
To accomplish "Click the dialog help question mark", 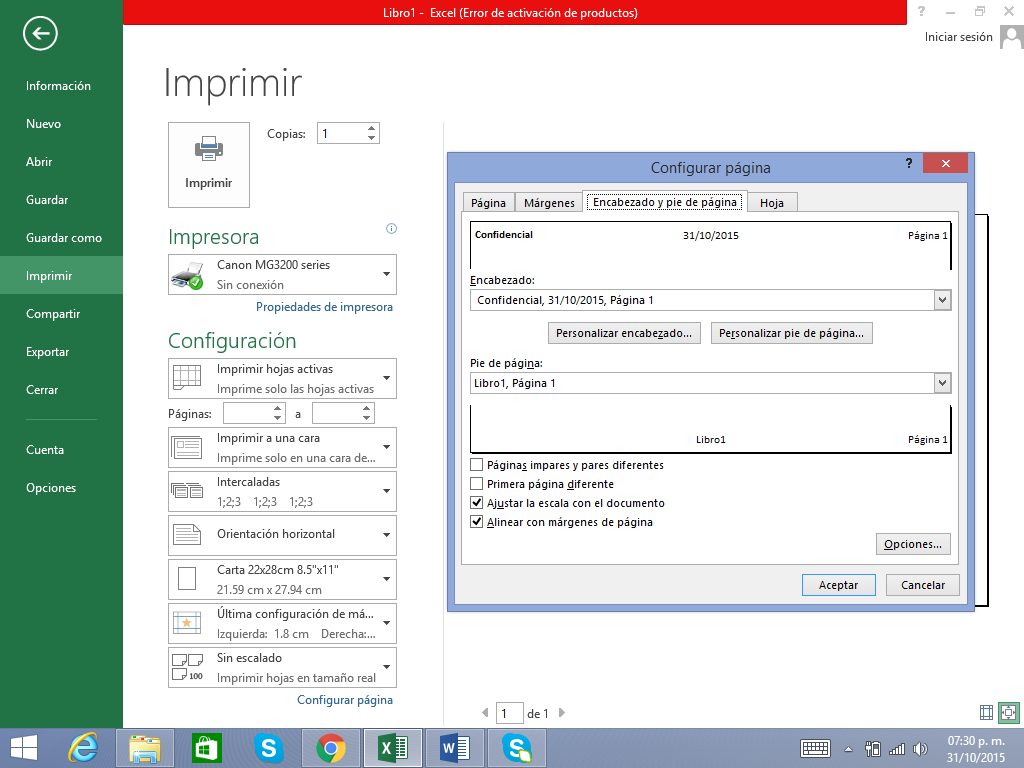I will pos(909,163).
